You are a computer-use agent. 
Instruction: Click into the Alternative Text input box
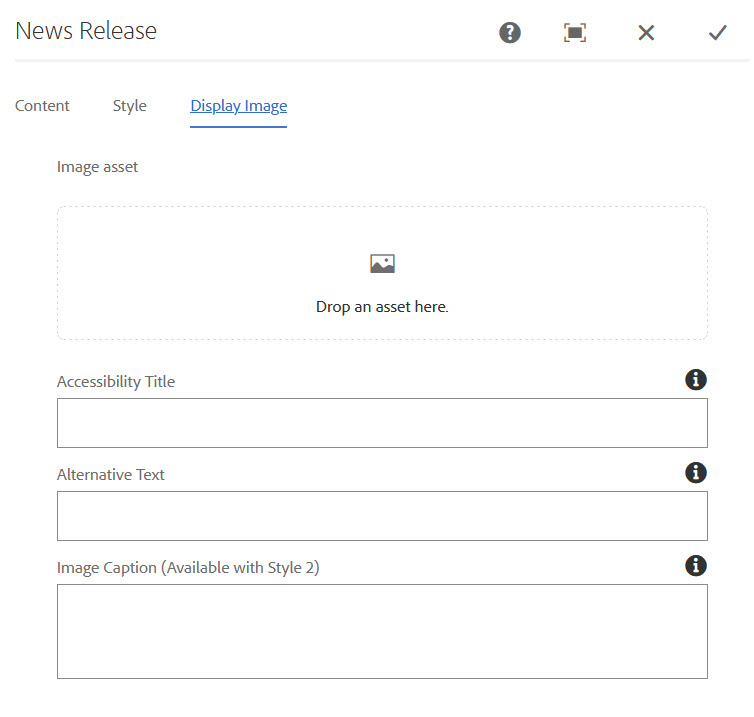pos(382,516)
